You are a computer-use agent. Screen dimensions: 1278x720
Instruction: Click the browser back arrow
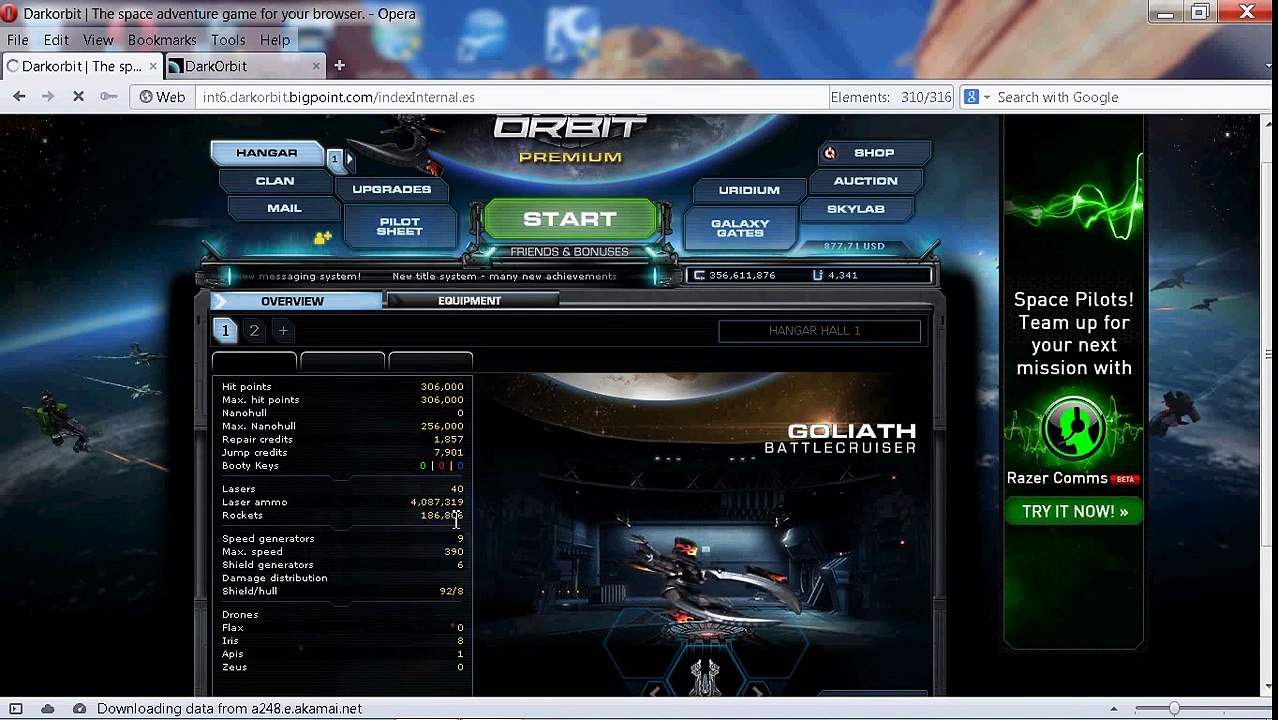[x=19, y=97]
